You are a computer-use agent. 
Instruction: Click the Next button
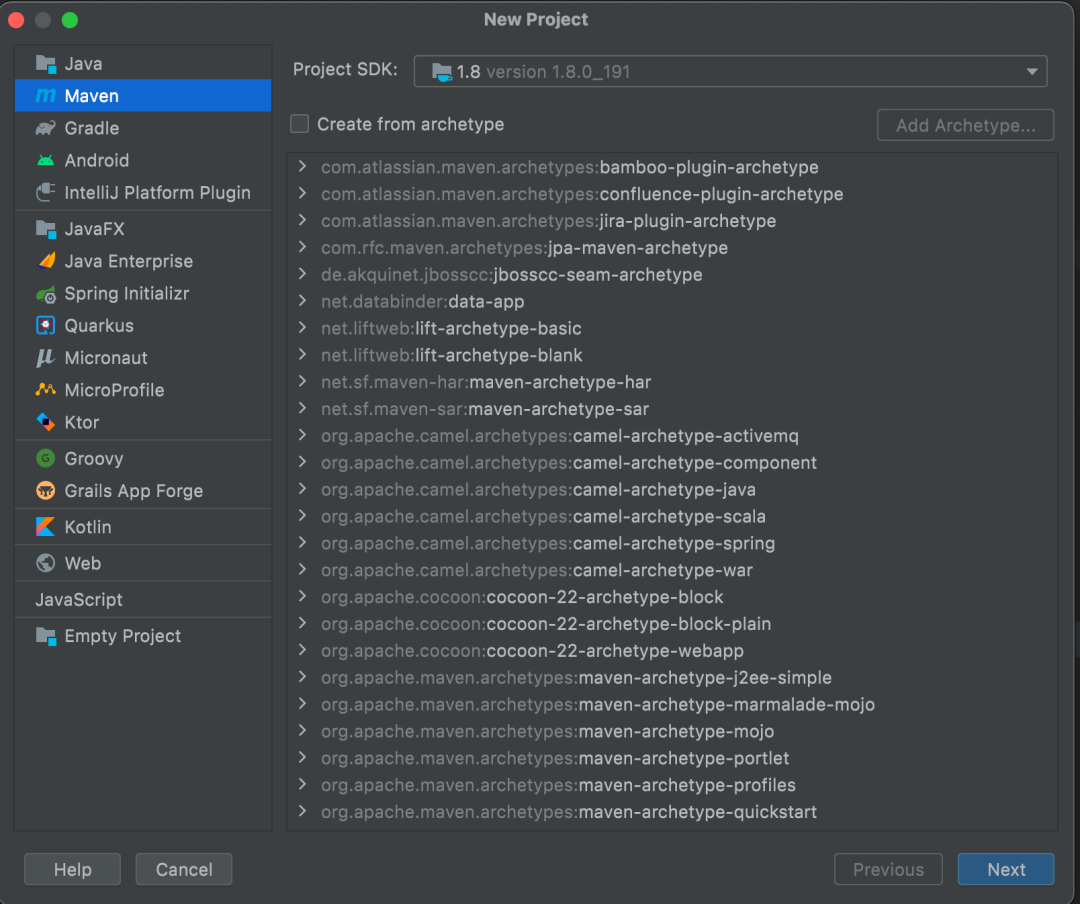[x=1006, y=870]
